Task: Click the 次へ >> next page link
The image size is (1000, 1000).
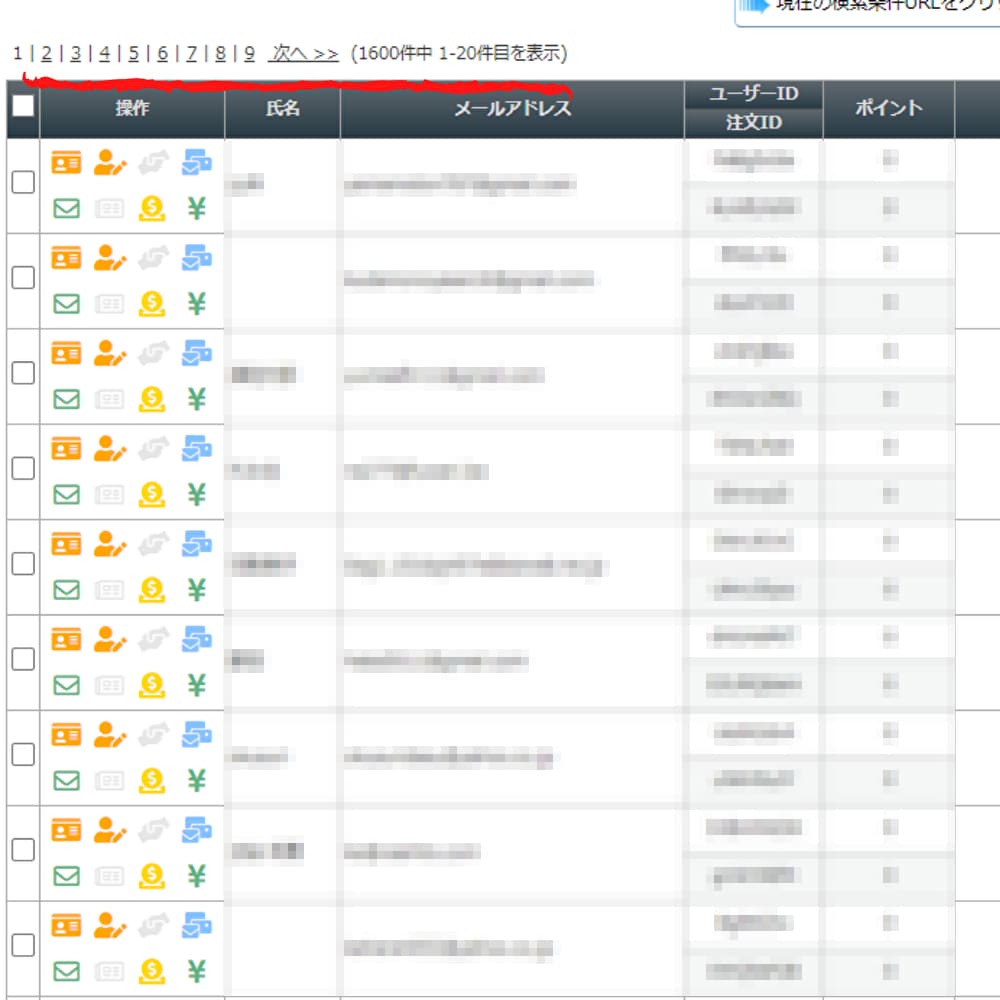Action: pos(304,54)
